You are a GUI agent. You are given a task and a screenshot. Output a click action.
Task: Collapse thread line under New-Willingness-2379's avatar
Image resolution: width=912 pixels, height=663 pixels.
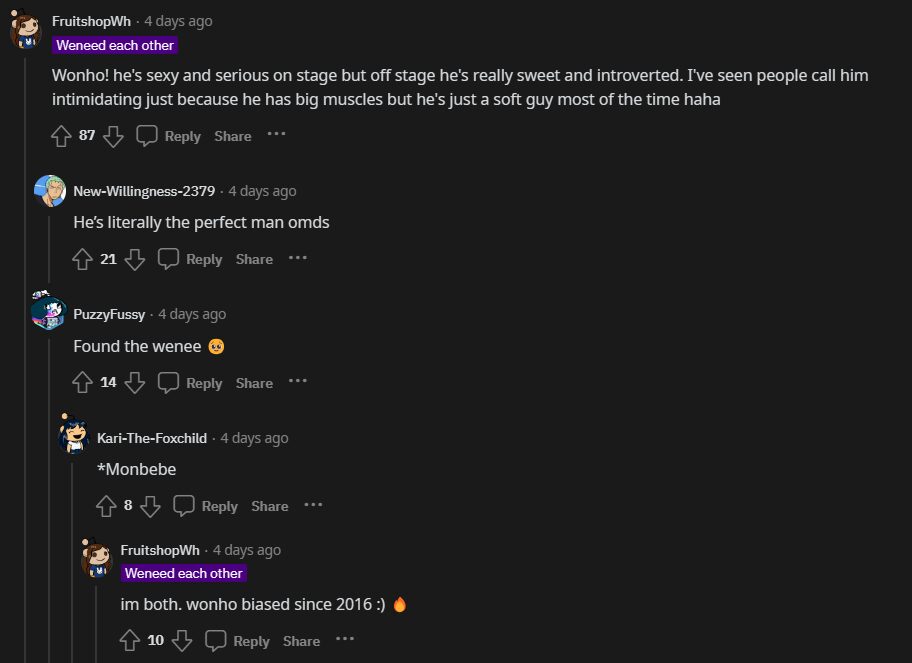pyautogui.click(x=50, y=245)
